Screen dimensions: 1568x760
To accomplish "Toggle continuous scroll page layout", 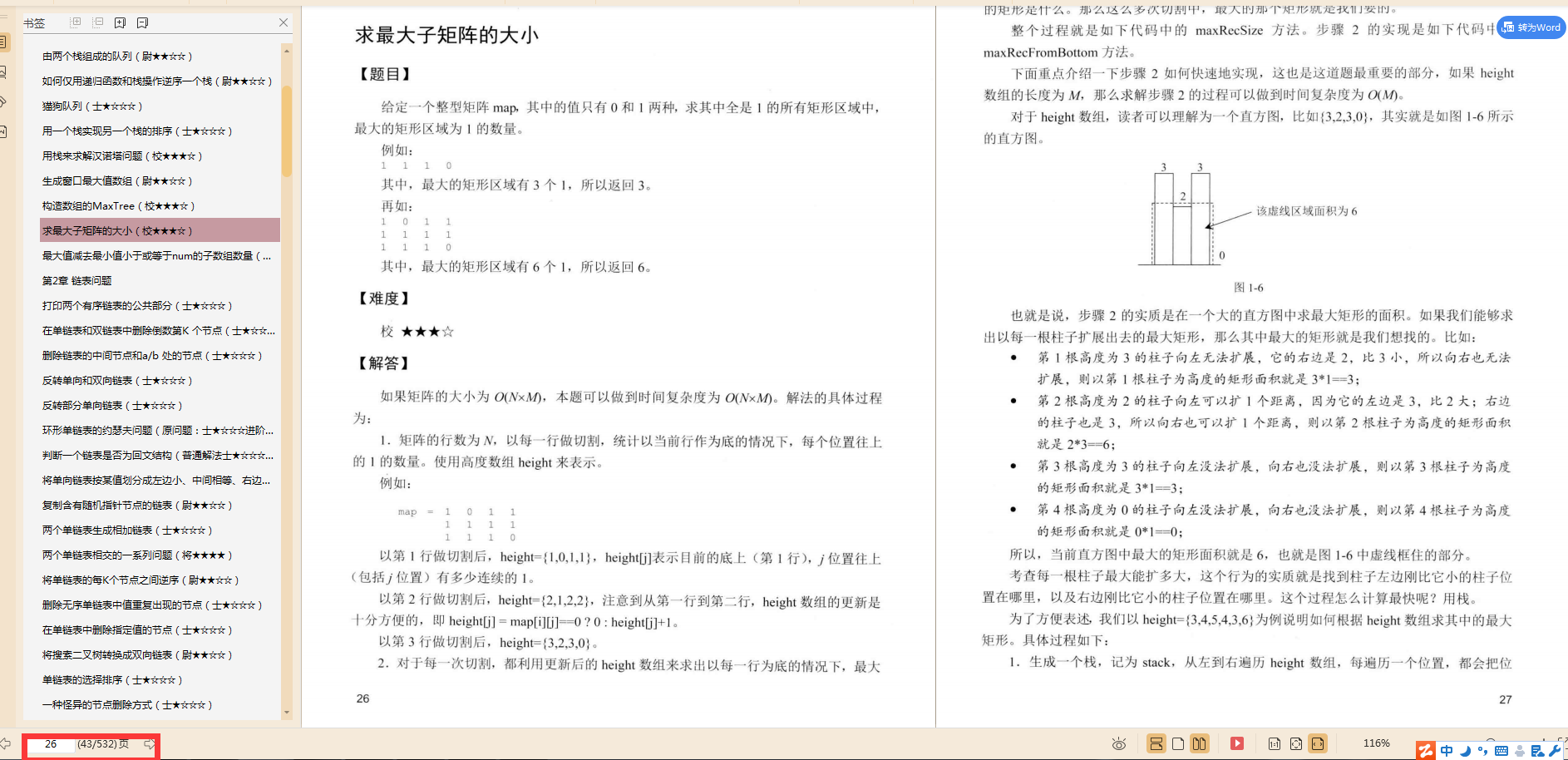I will pyautogui.click(x=1156, y=744).
